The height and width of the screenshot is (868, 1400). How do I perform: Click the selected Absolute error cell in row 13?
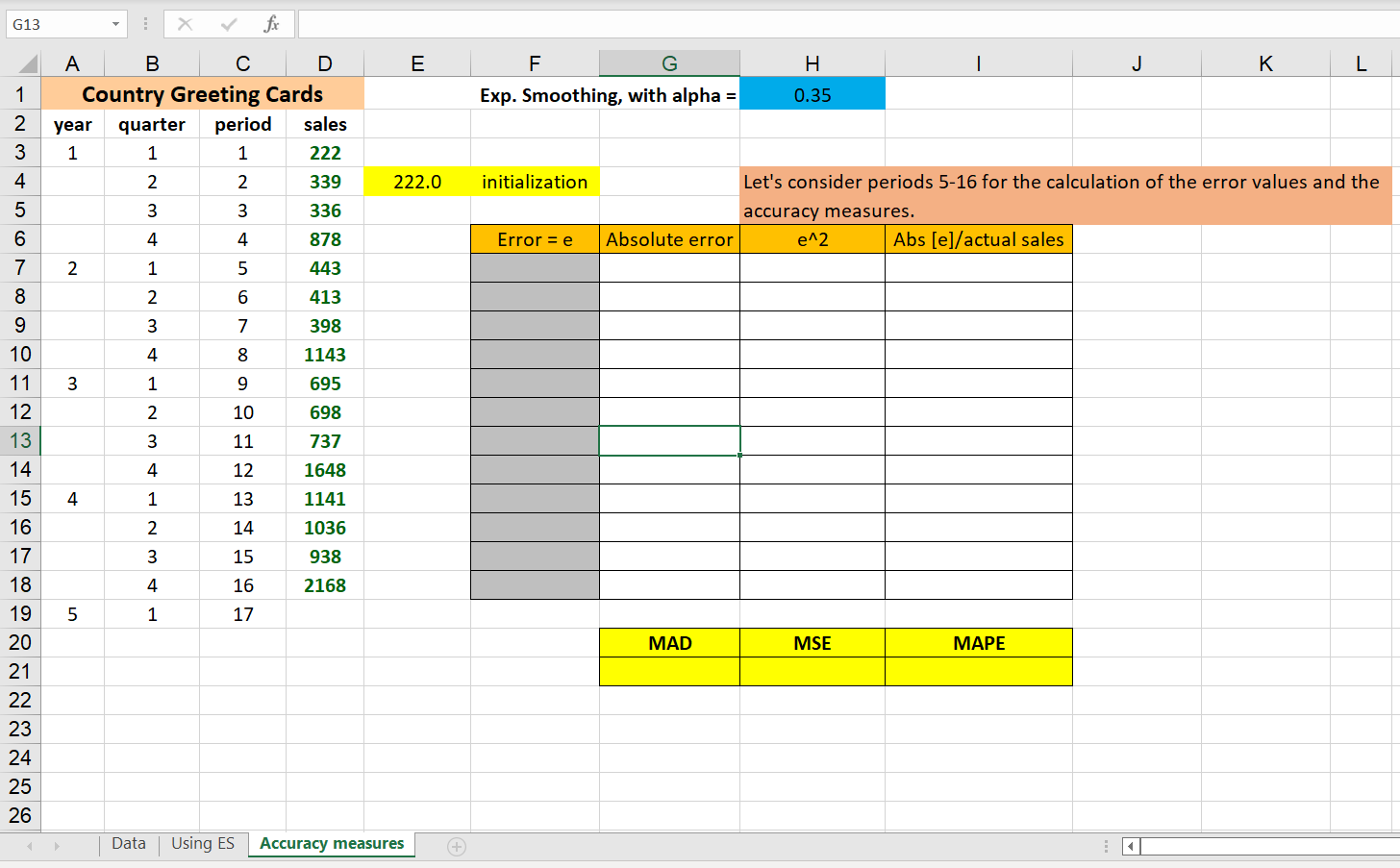[670, 441]
